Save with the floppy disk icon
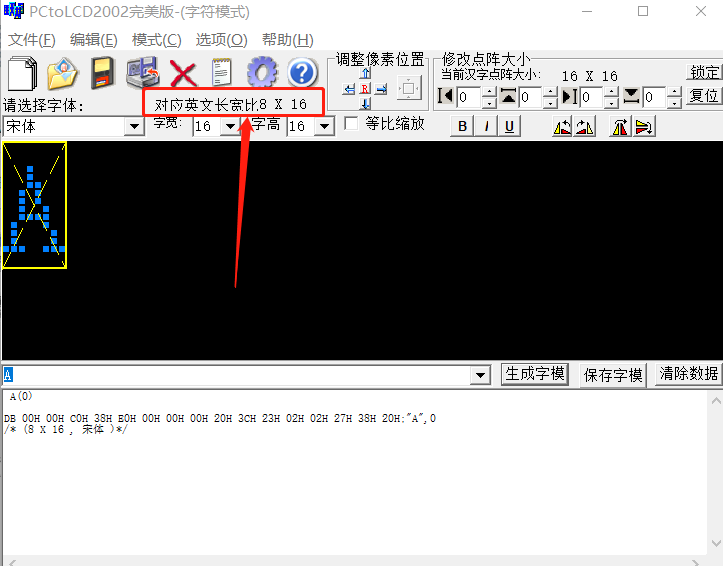The width and height of the screenshot is (723, 566). click(102, 73)
